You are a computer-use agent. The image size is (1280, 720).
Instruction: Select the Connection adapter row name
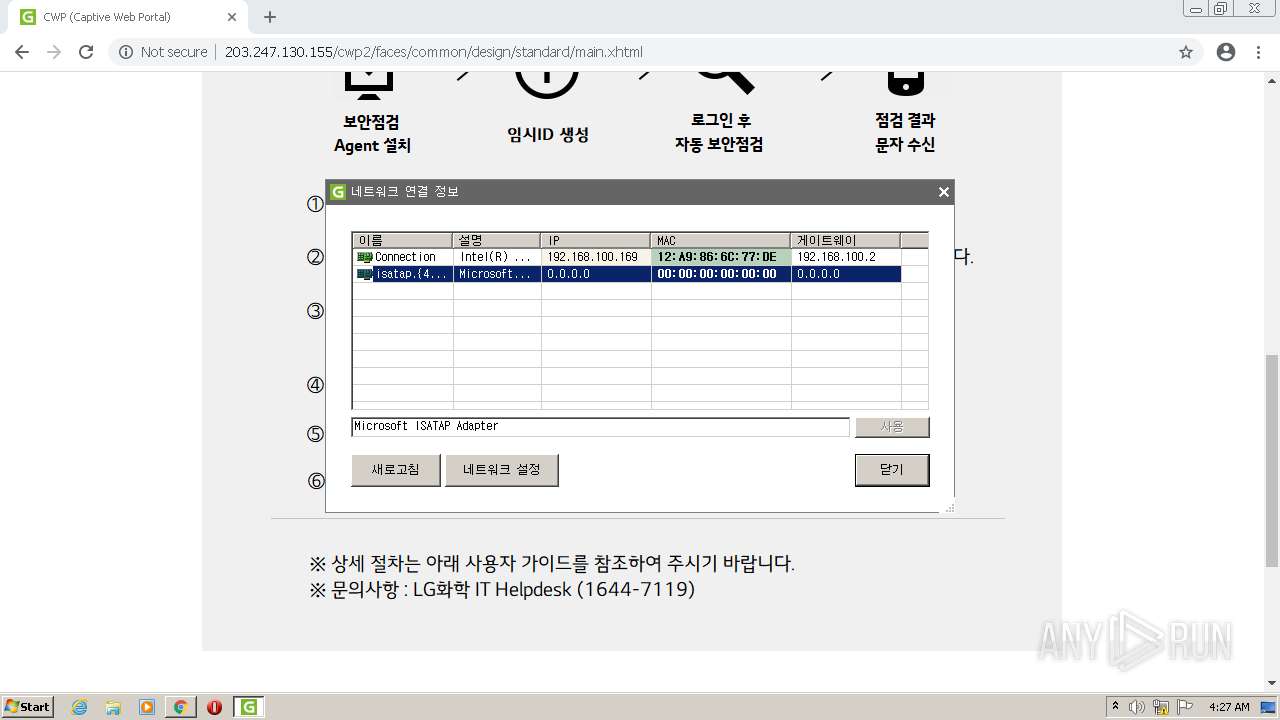point(405,257)
